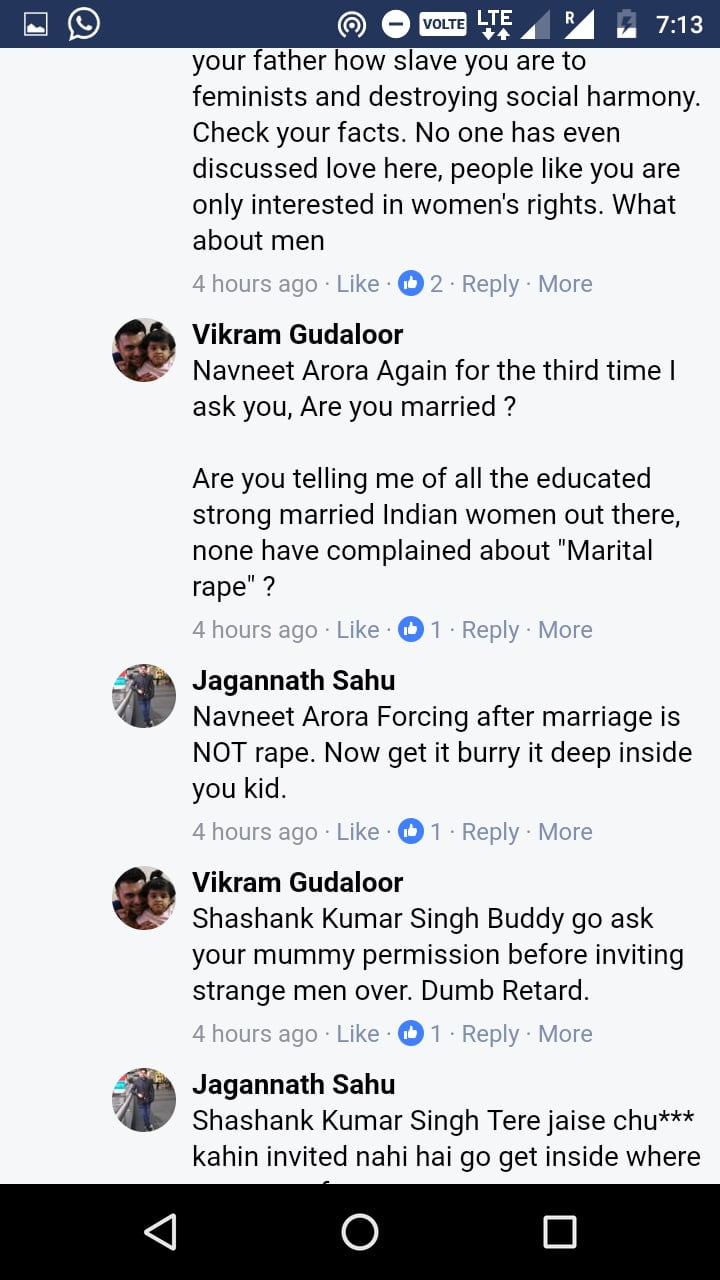Screen dimensions: 720x1280
Task: Tap thumbs-up icon on Jagannath's 'NOT rape' comment
Action: pyautogui.click(x=411, y=831)
